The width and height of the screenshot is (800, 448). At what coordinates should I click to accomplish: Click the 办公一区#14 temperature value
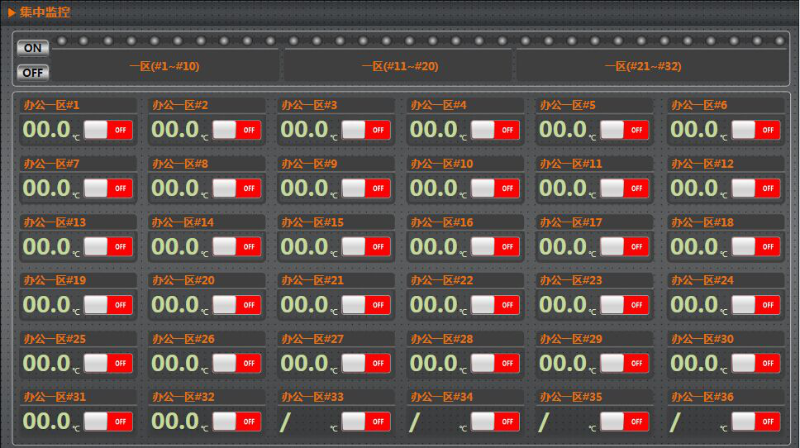[175, 246]
